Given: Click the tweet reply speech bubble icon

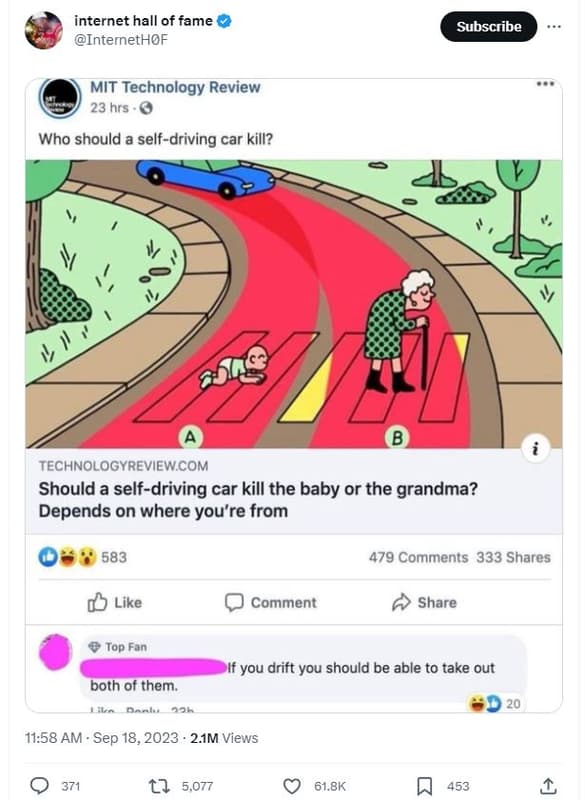Looking at the screenshot, I should point(39,786).
